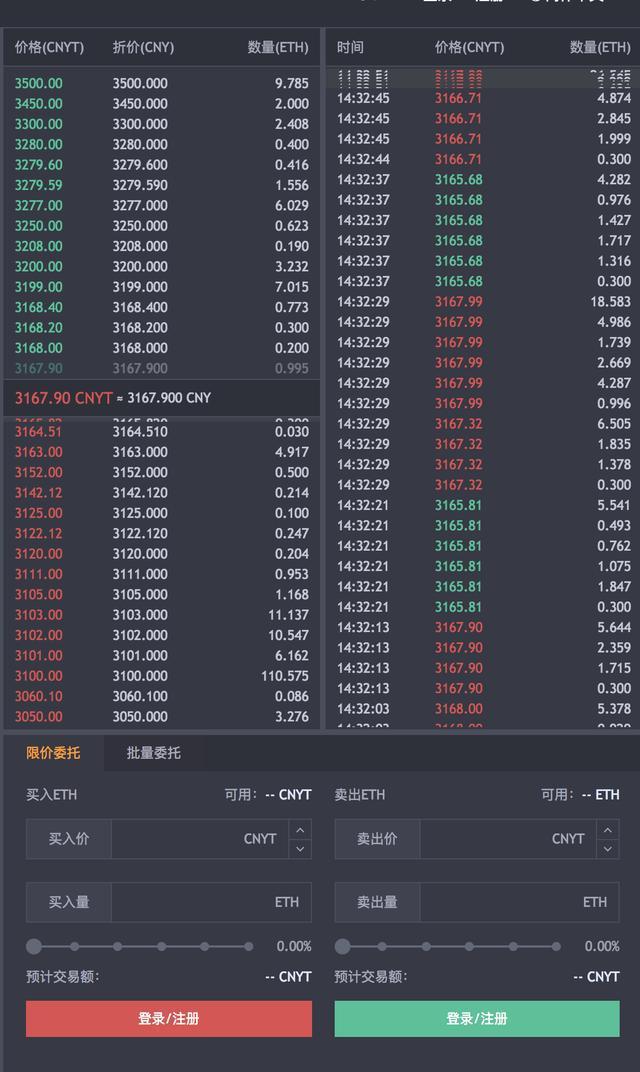Viewport: 640px width, 1072px height.
Task: Focus the 买入量 ETH input field
Action: [x=211, y=902]
